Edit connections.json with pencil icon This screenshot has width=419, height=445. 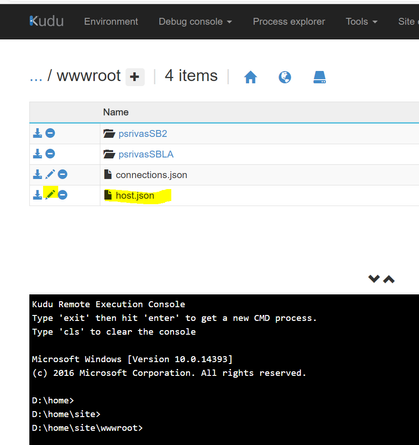tap(50, 174)
